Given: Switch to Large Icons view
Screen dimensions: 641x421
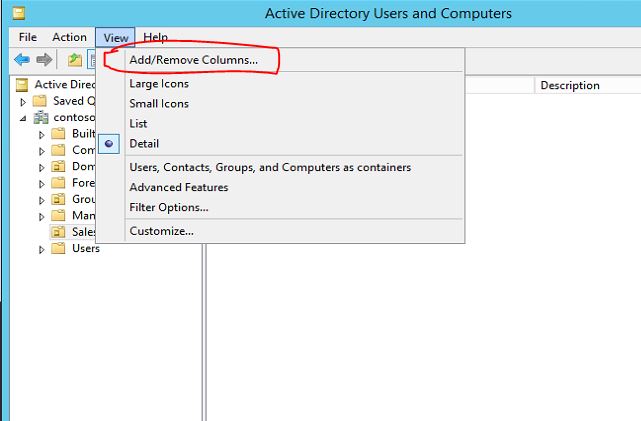Looking at the screenshot, I should click(x=159, y=83).
